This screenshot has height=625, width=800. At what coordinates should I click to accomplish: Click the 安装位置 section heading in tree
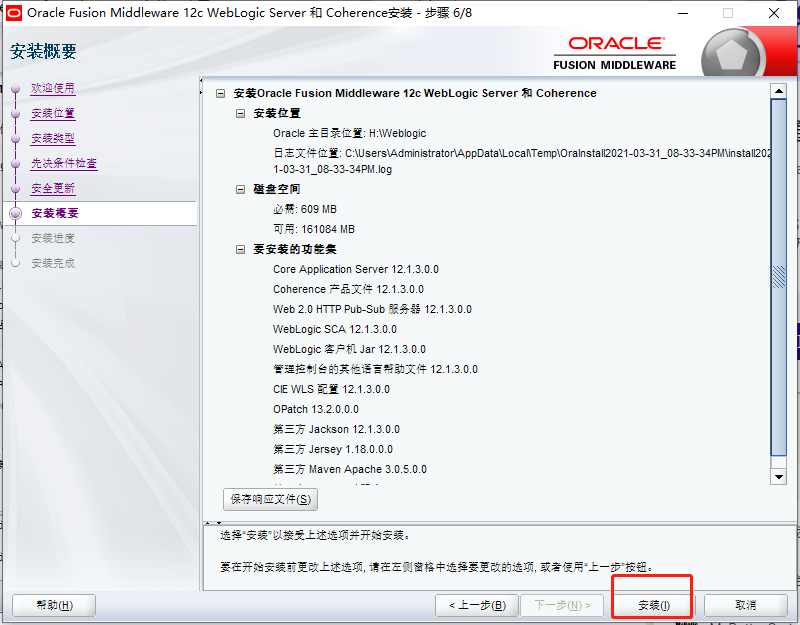277,113
